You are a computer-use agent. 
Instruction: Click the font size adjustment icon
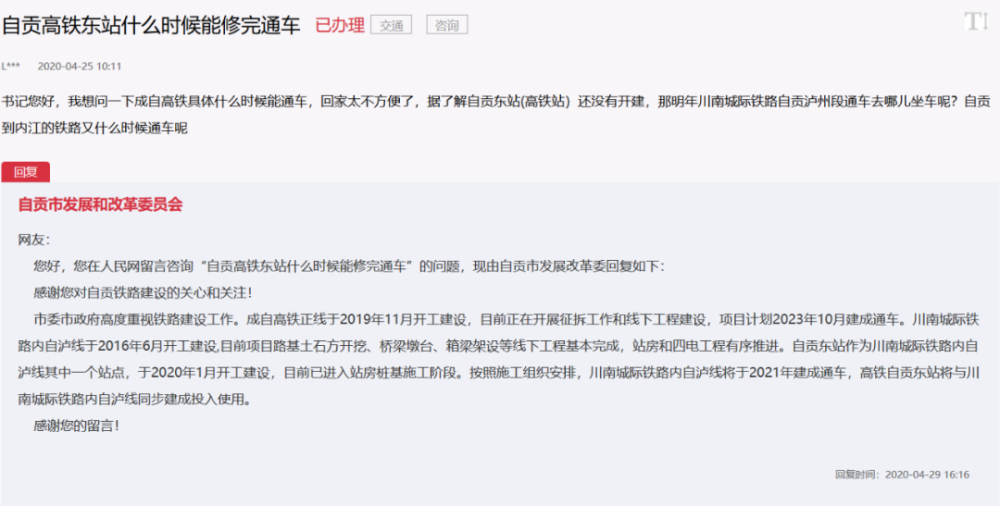pos(975,21)
